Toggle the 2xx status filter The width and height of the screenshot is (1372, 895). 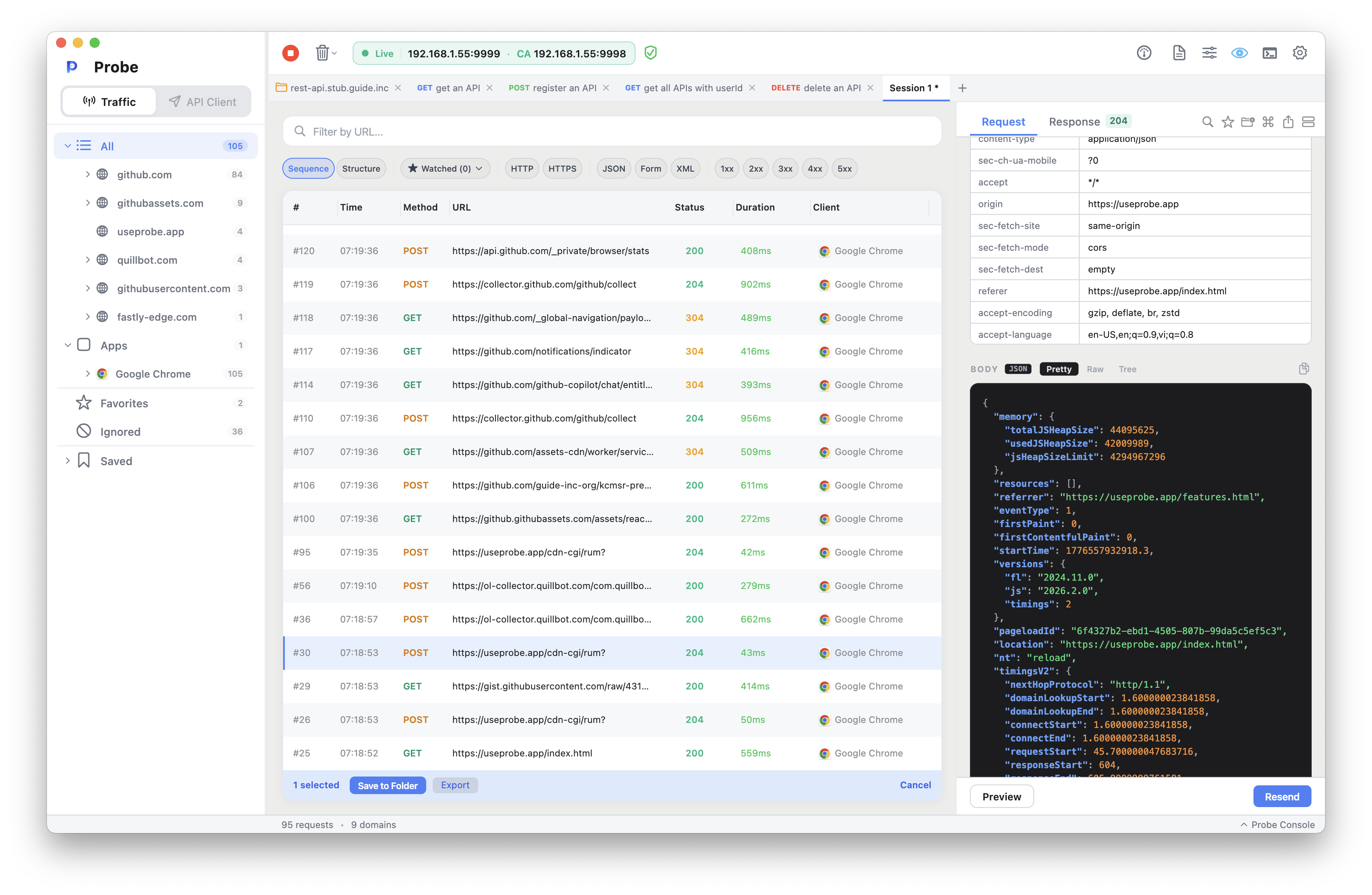pyautogui.click(x=755, y=169)
